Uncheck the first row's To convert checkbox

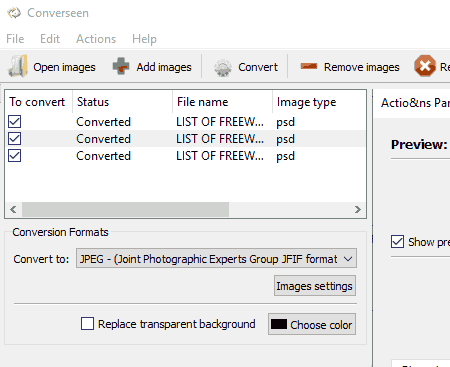pos(15,122)
